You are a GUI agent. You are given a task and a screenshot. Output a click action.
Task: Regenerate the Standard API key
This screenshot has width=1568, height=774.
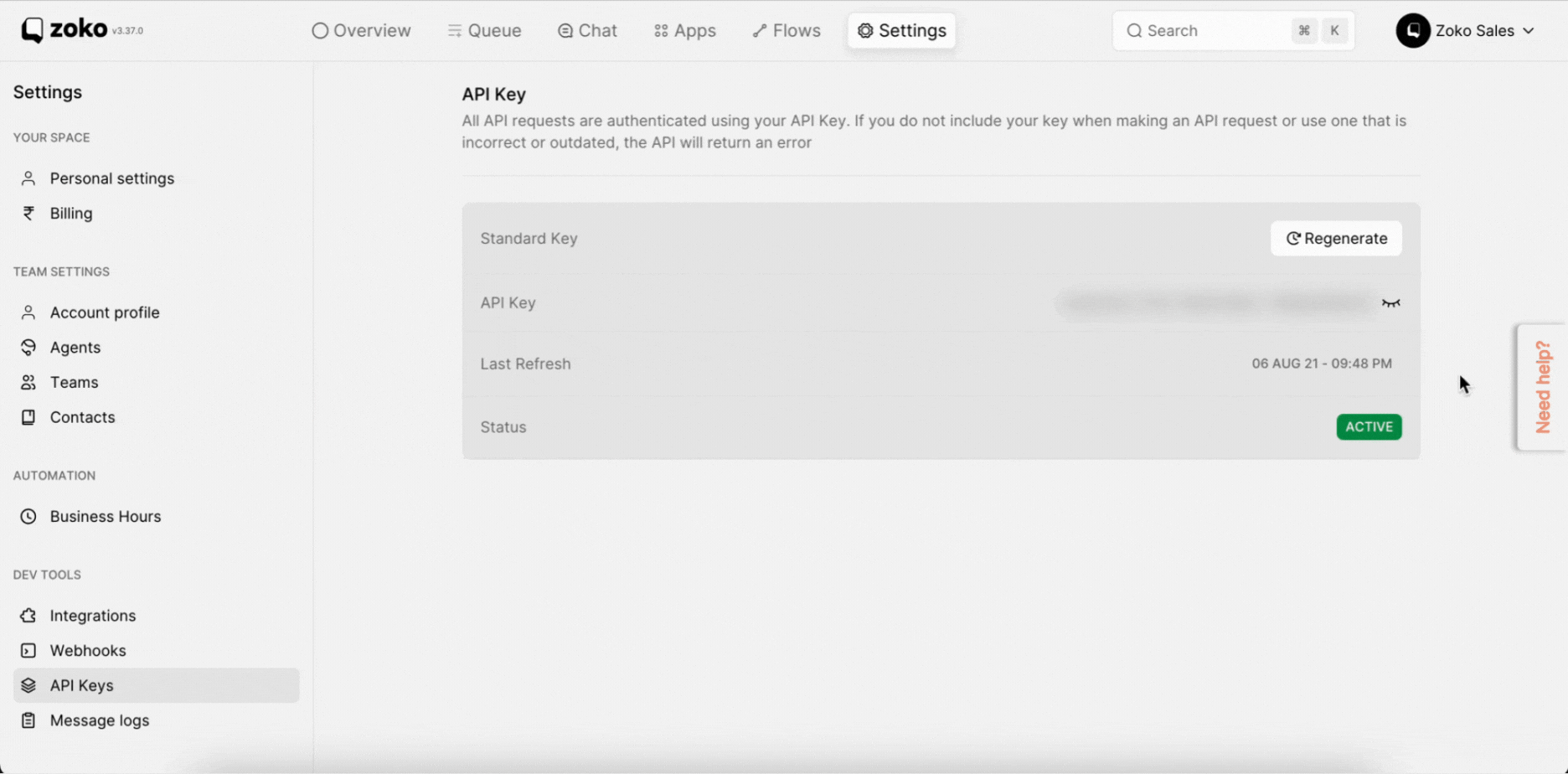(x=1336, y=239)
